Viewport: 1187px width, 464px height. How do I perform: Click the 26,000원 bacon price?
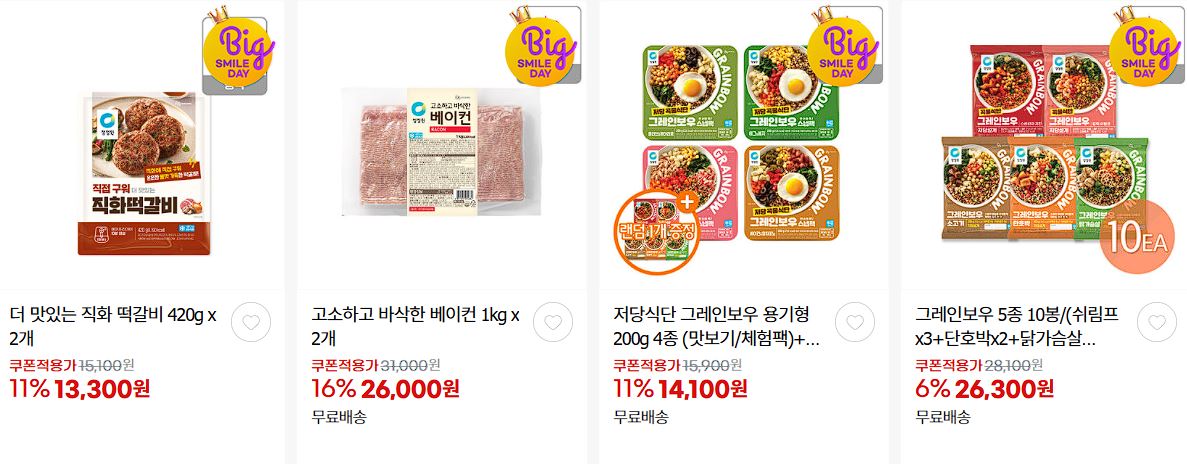pos(410,389)
